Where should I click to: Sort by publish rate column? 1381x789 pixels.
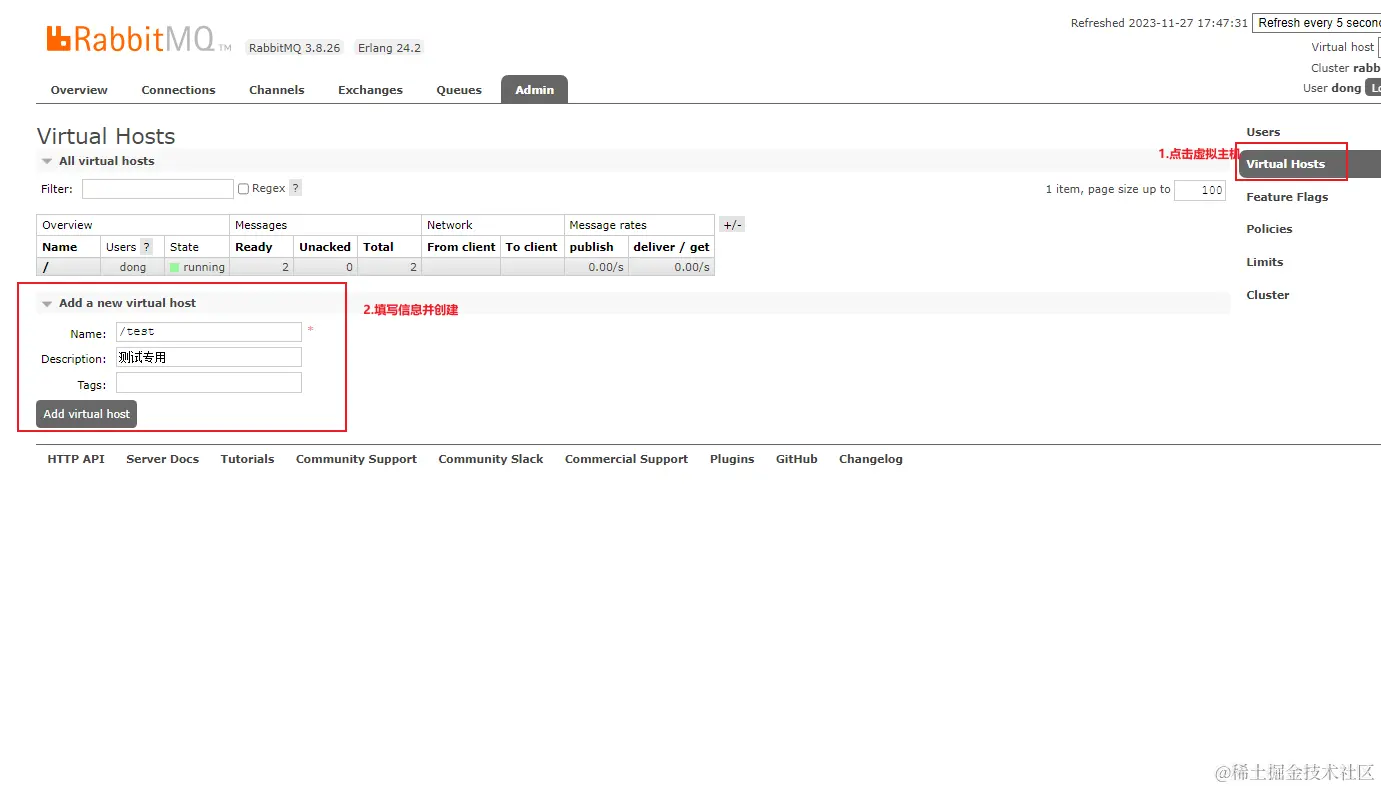click(592, 247)
